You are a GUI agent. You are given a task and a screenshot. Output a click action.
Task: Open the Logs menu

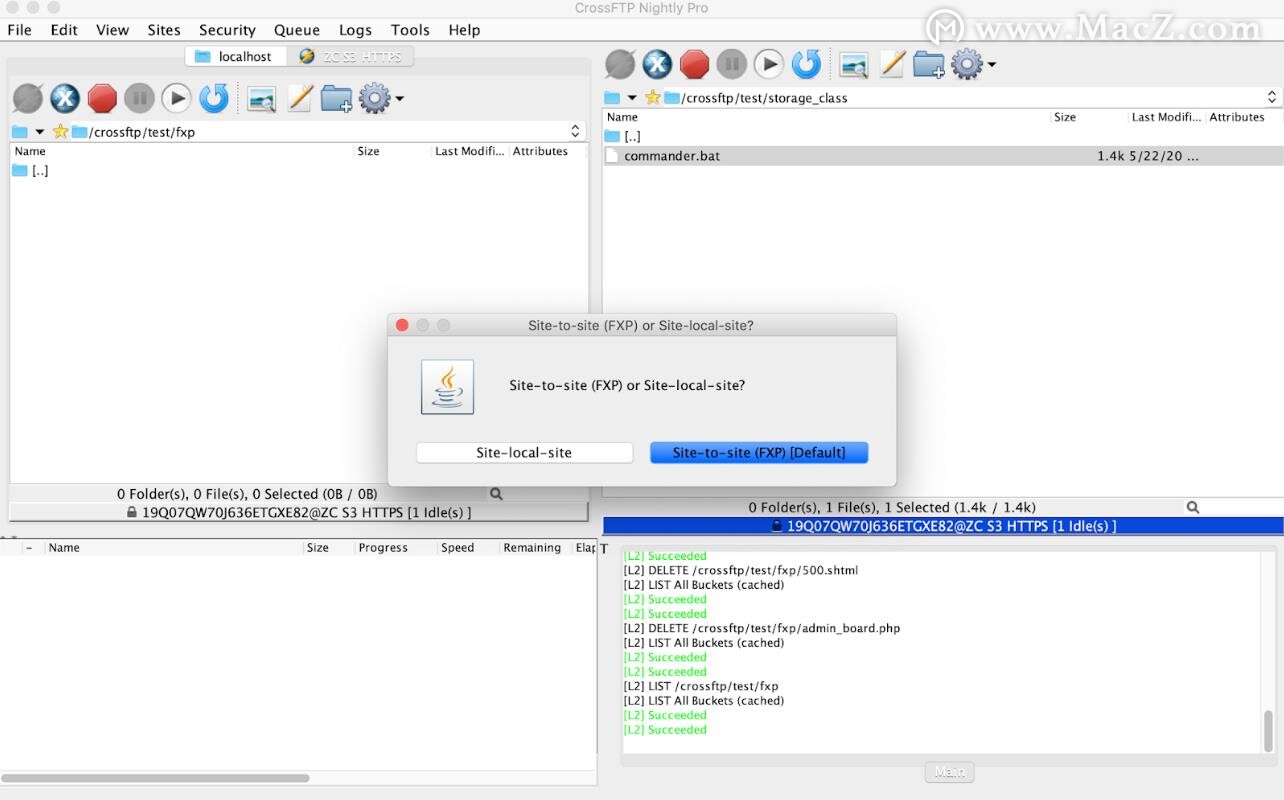[x=355, y=30]
